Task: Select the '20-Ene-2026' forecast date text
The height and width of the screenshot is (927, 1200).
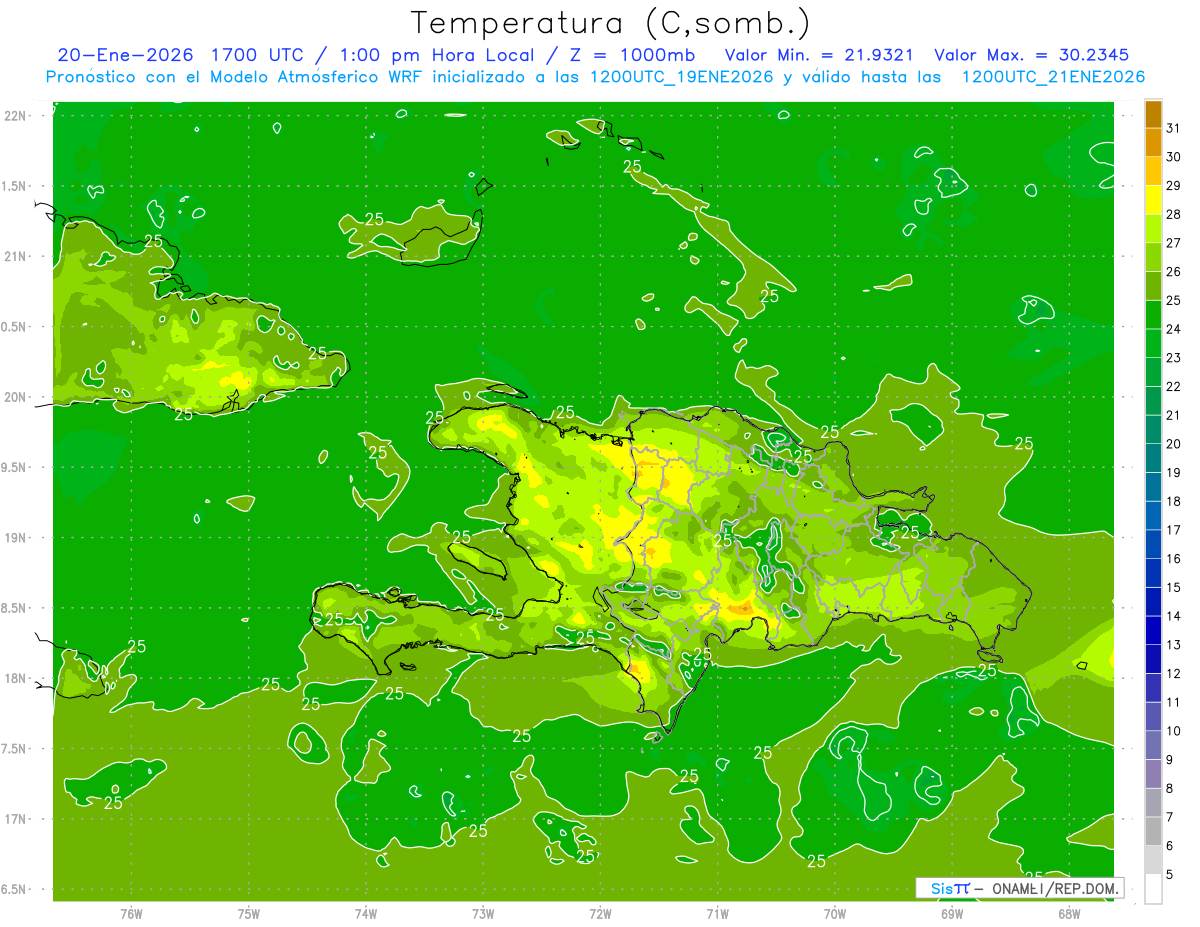Action: (125, 55)
